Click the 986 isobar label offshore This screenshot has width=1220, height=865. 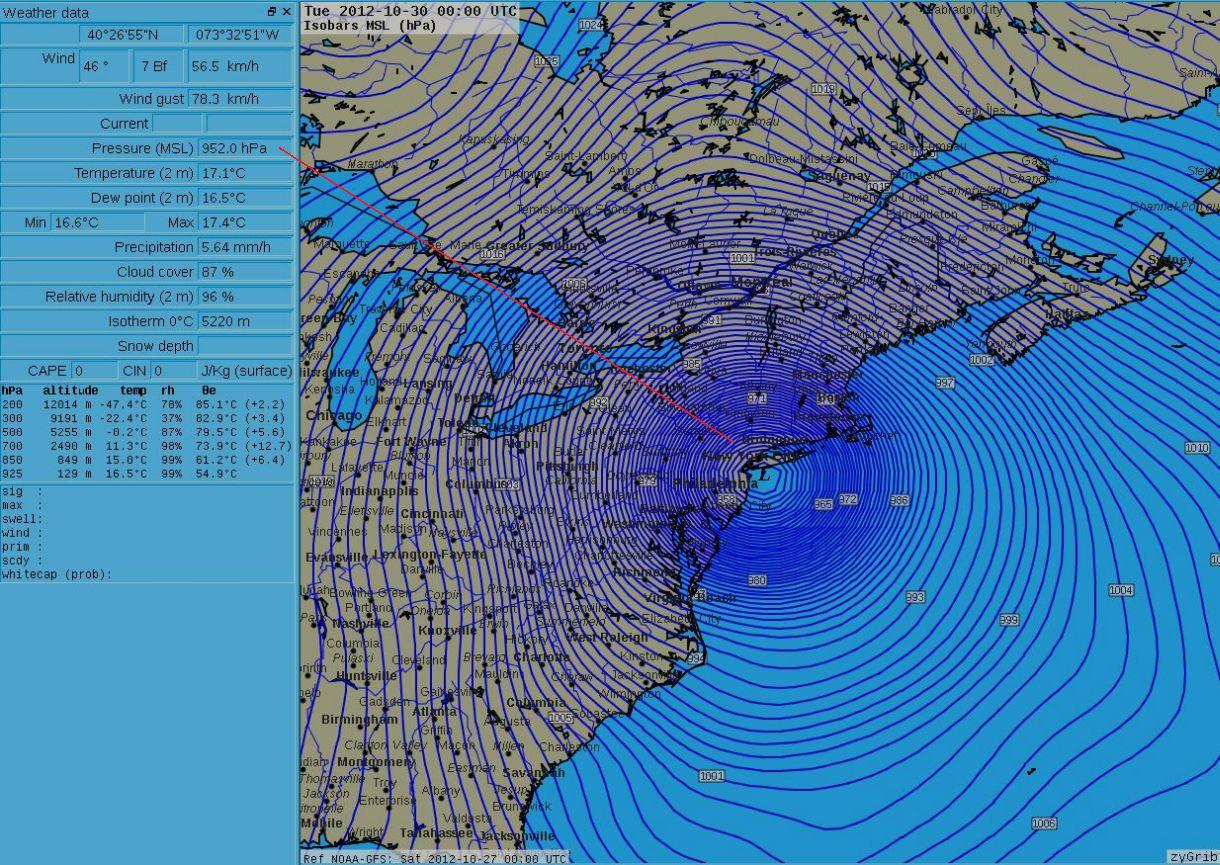point(899,500)
